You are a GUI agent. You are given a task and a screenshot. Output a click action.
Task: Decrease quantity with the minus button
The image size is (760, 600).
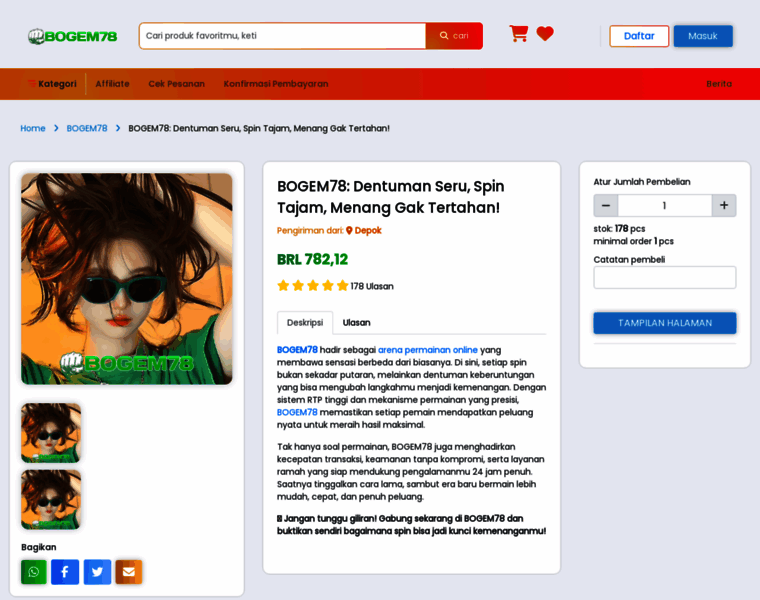point(606,205)
